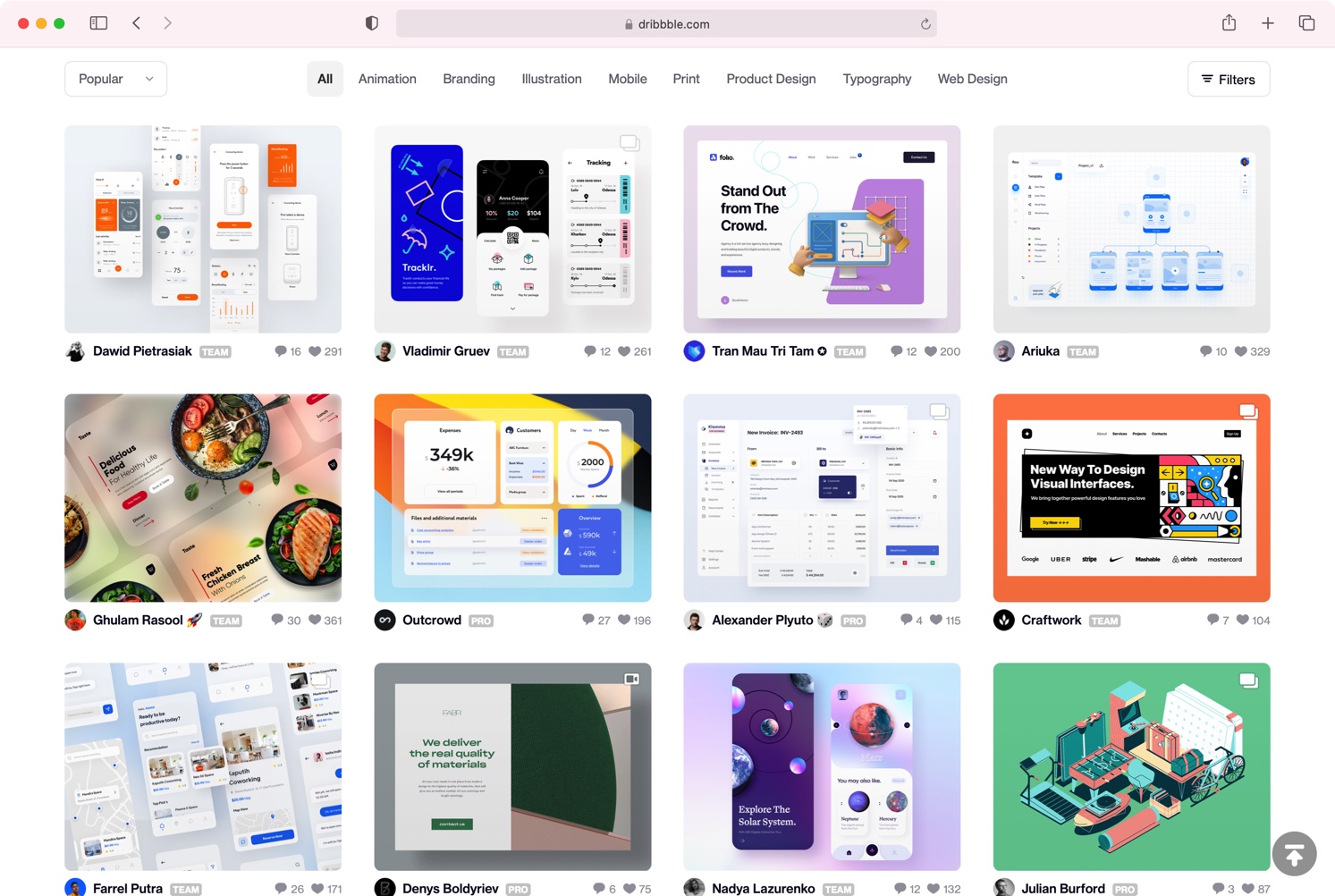The height and width of the screenshot is (896, 1335).
Task: Click the heart icon on Dawid Pietrasiak's shot
Action: 315,351
